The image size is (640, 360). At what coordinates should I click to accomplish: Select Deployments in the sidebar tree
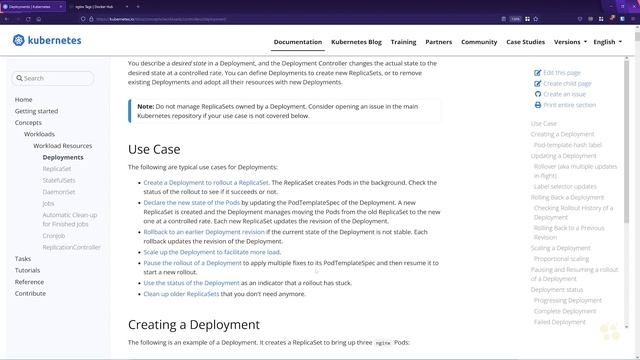click(x=63, y=157)
